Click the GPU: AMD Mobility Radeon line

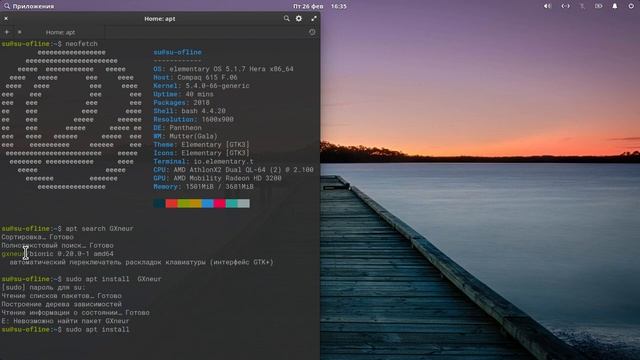click(217, 178)
